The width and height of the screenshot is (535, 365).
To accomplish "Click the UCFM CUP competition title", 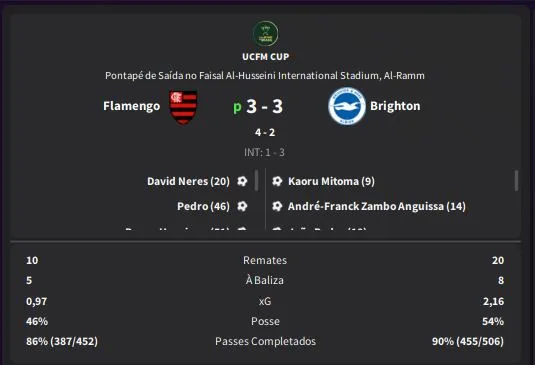I will (266, 57).
